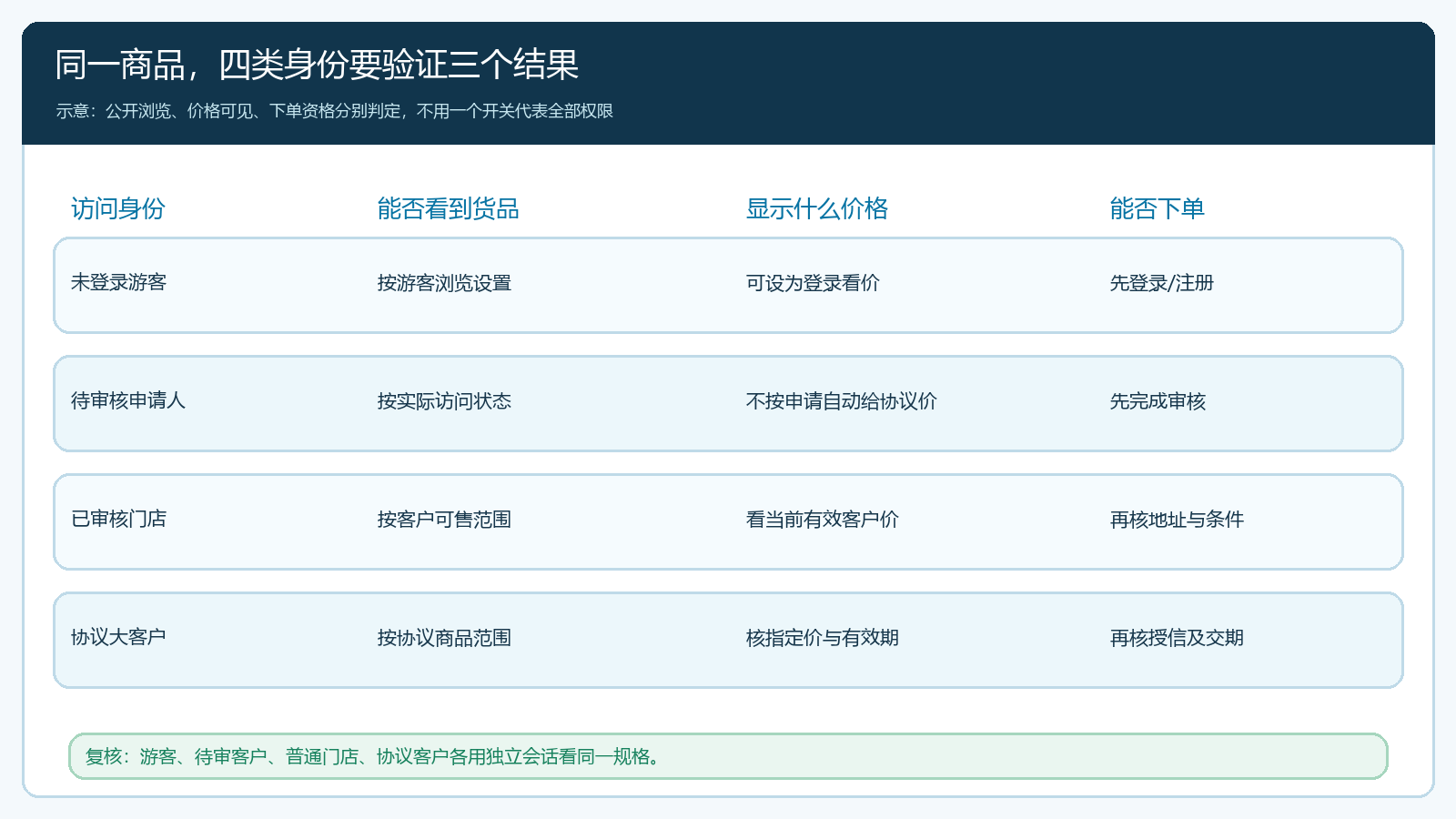Select the 已审核门店 row label
Screen dimensions: 1456x819
pos(118,519)
